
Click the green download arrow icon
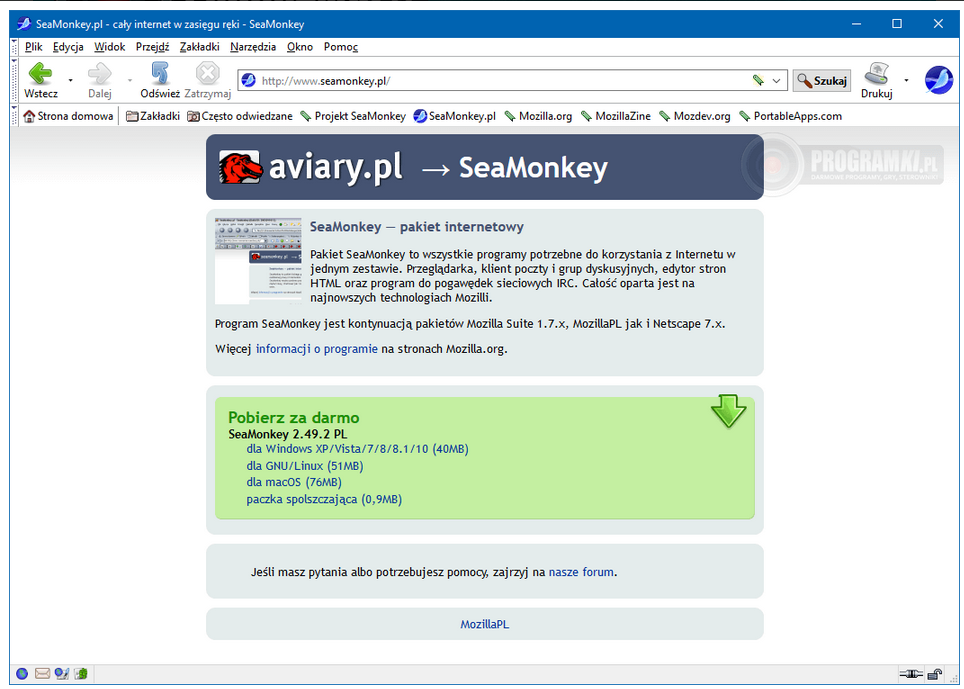point(729,411)
